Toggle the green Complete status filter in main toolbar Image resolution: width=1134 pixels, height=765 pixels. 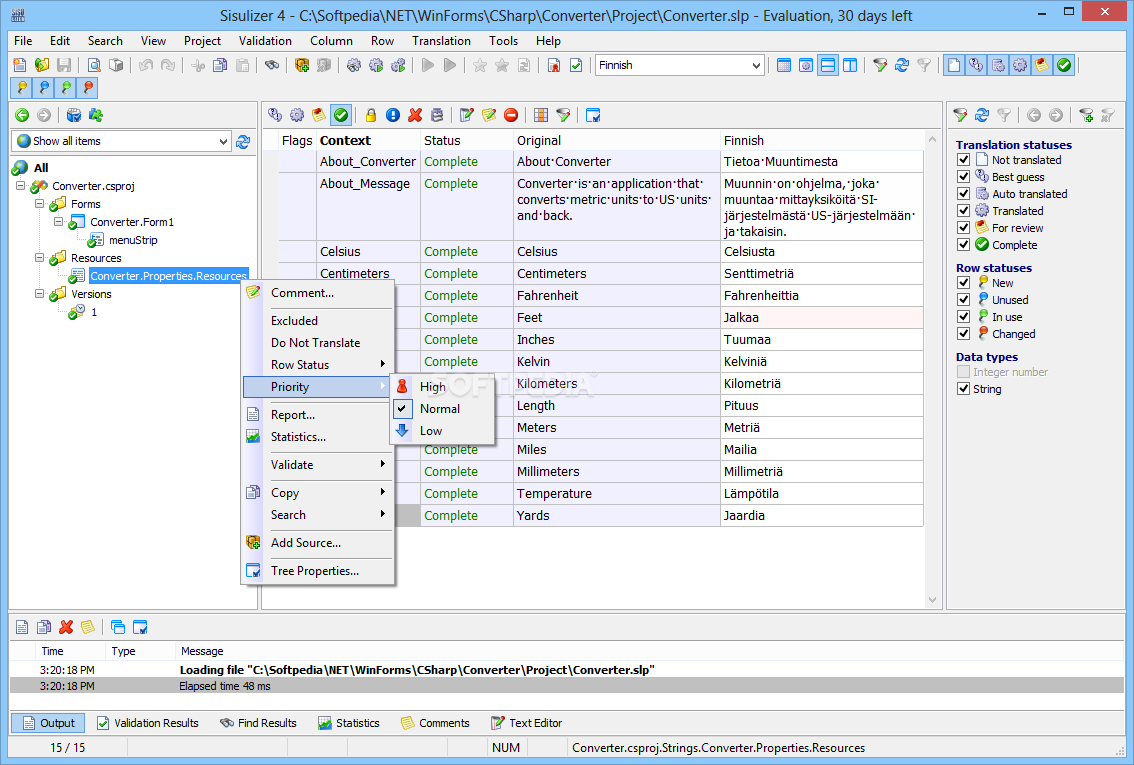[x=1064, y=65]
